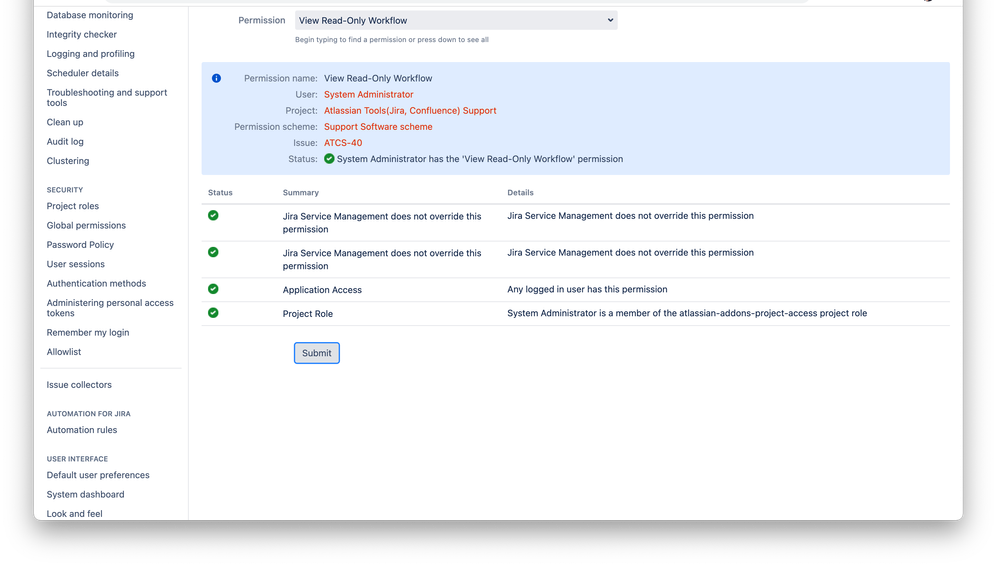Click the 'View Read-Only Workflow' permission name value

tap(378, 78)
